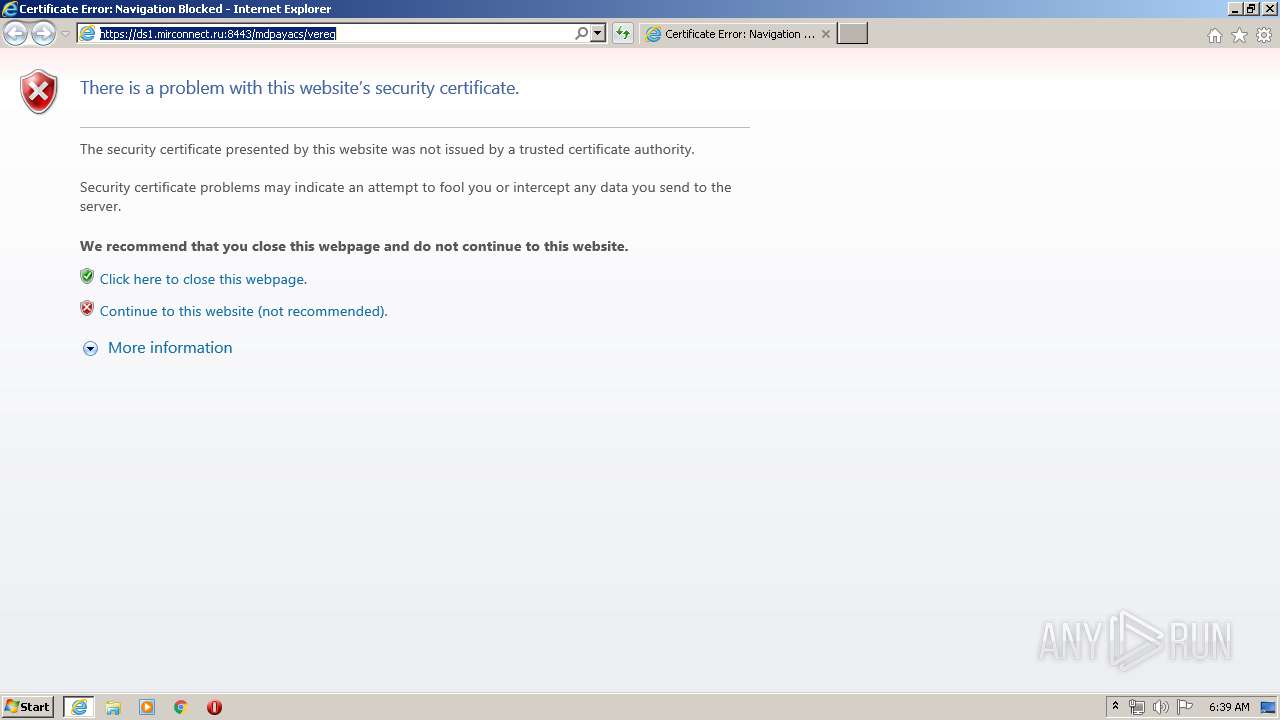This screenshot has width=1280, height=720.
Task: Open a new blank tab
Action: (852, 34)
